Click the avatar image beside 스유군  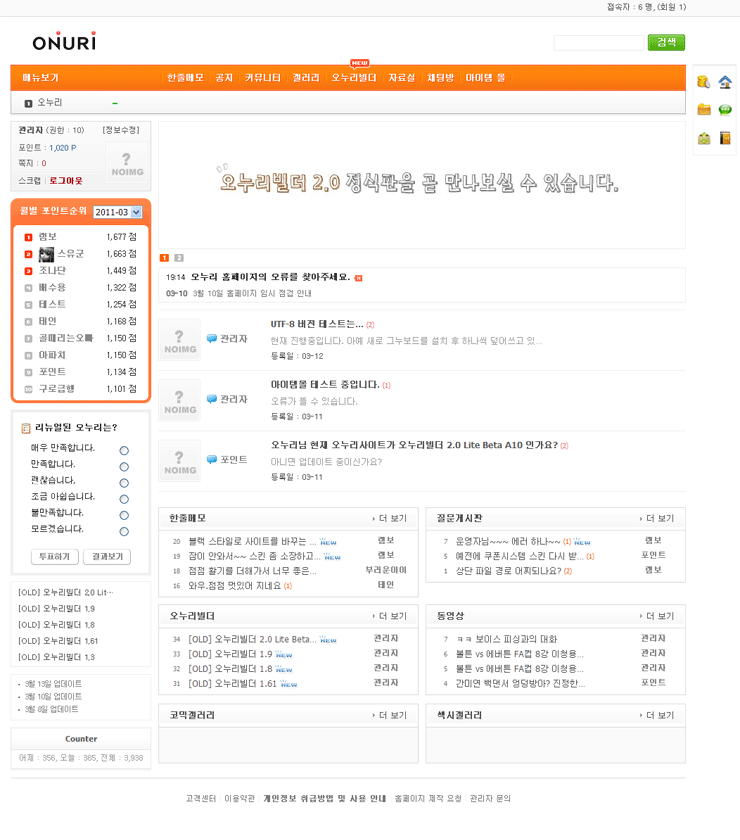pos(47,254)
